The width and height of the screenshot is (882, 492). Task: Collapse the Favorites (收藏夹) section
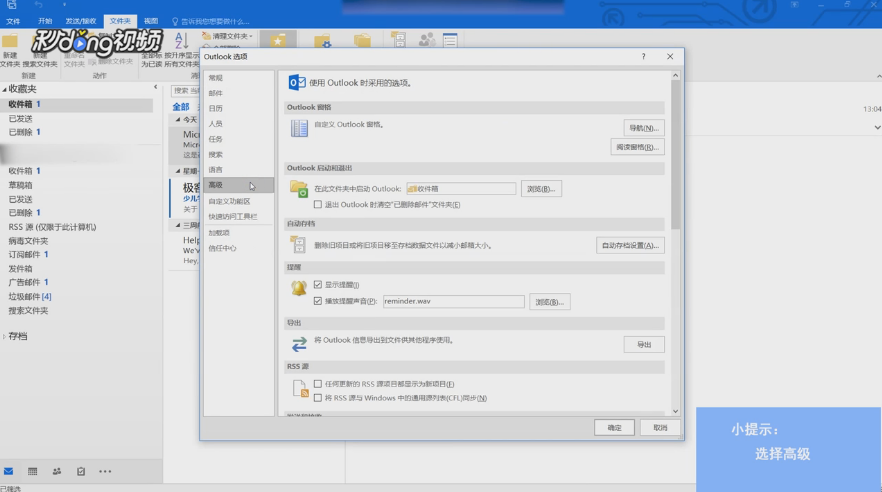pos(4,89)
